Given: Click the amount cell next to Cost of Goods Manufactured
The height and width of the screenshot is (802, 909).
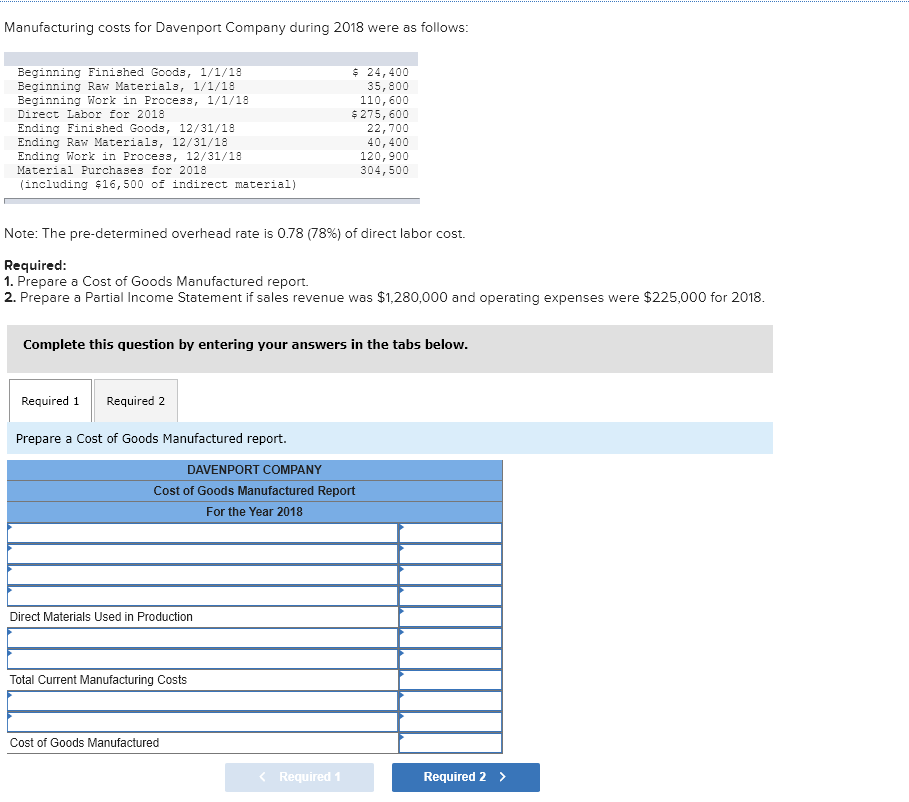Looking at the screenshot, I should click(450, 742).
